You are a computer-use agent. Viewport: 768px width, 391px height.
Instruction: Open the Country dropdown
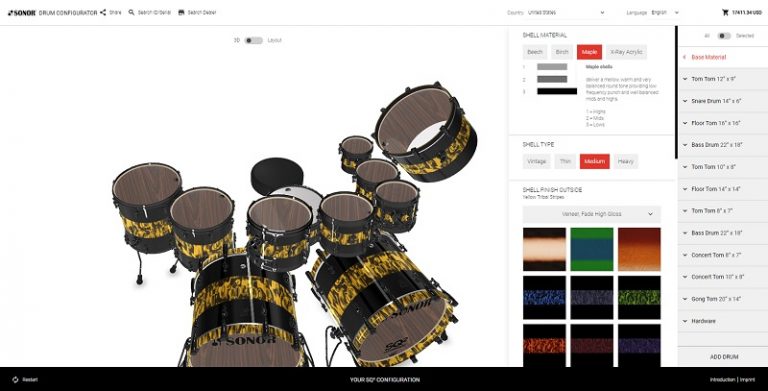pos(566,13)
